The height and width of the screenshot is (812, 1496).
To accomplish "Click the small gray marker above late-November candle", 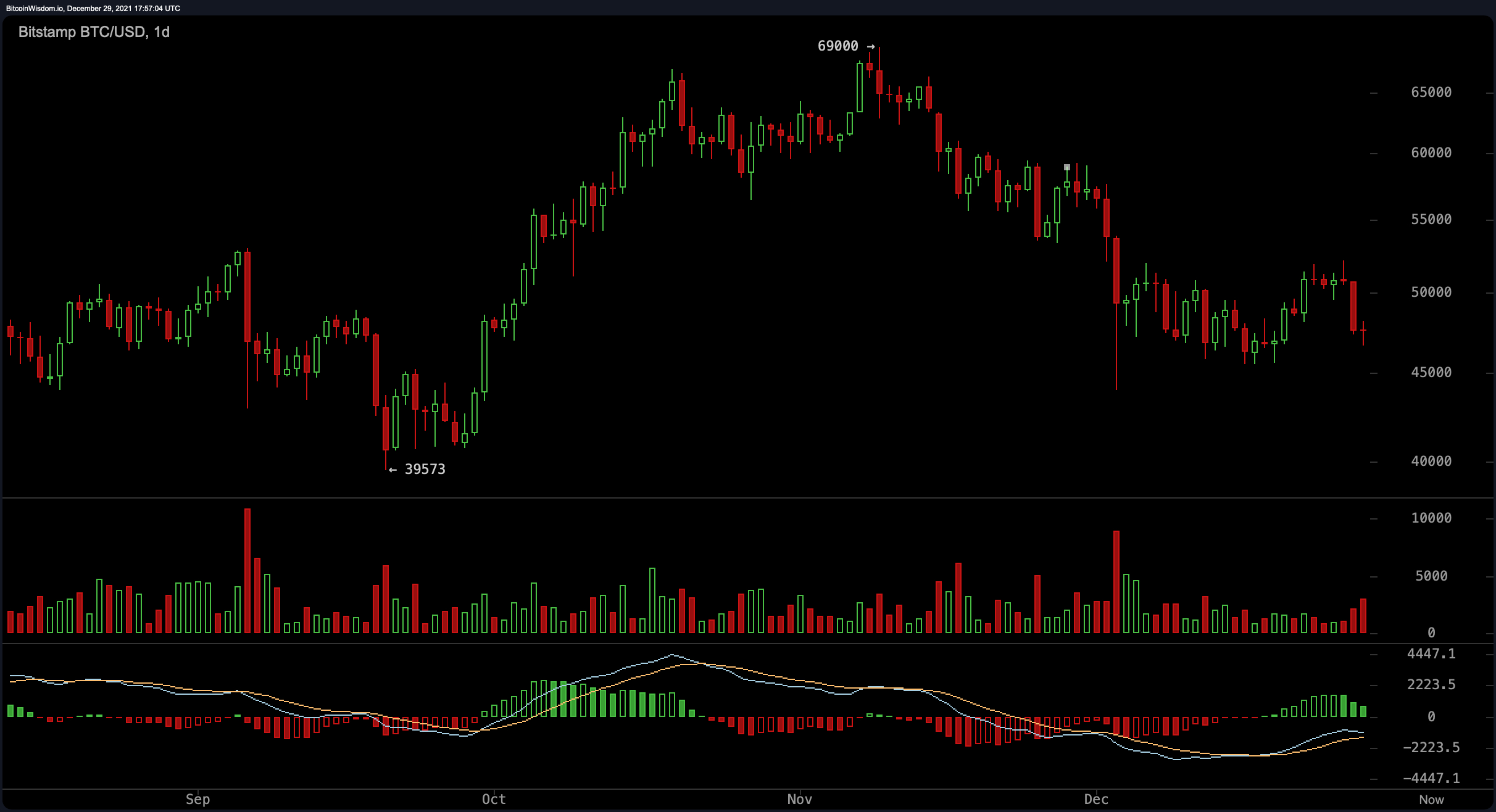I will [1067, 167].
